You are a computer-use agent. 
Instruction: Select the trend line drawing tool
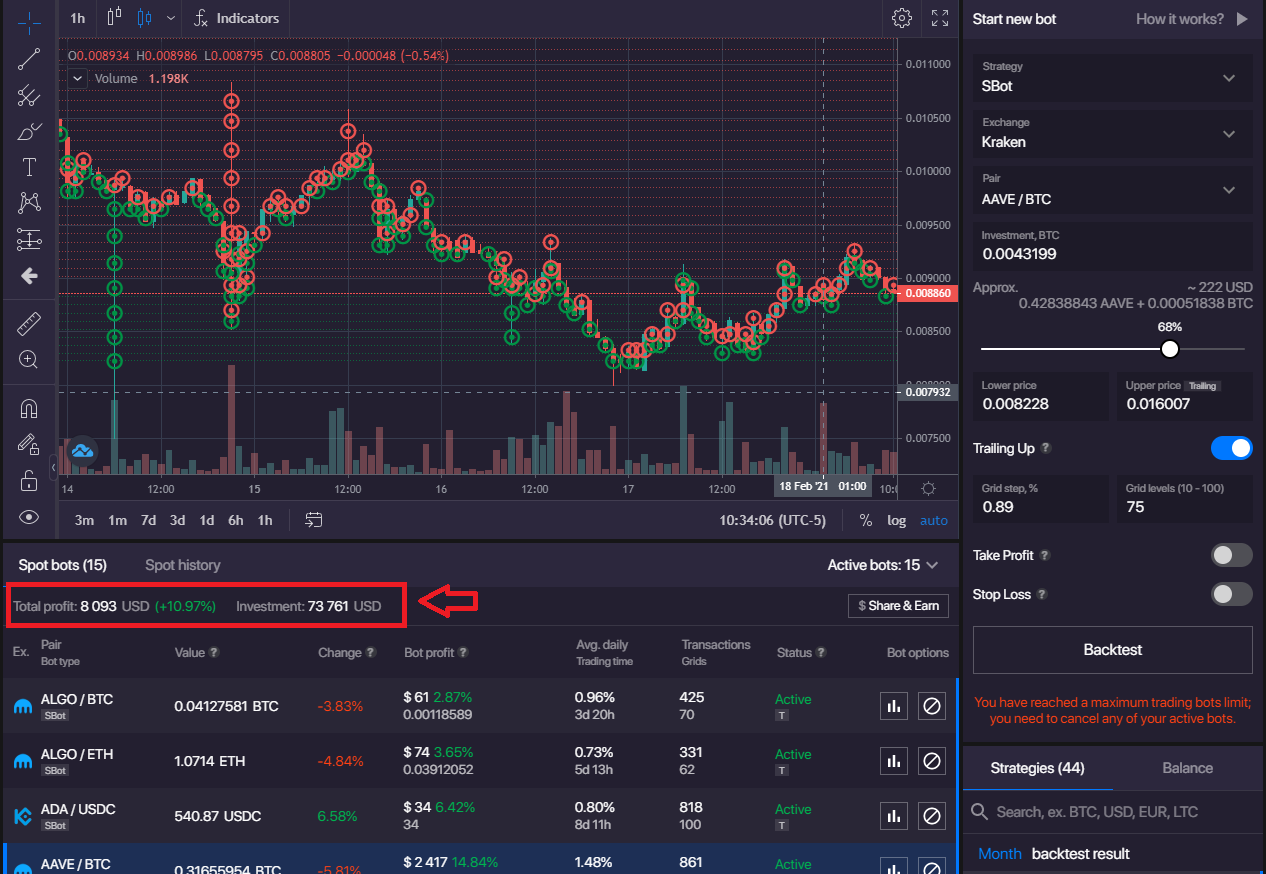(29, 59)
